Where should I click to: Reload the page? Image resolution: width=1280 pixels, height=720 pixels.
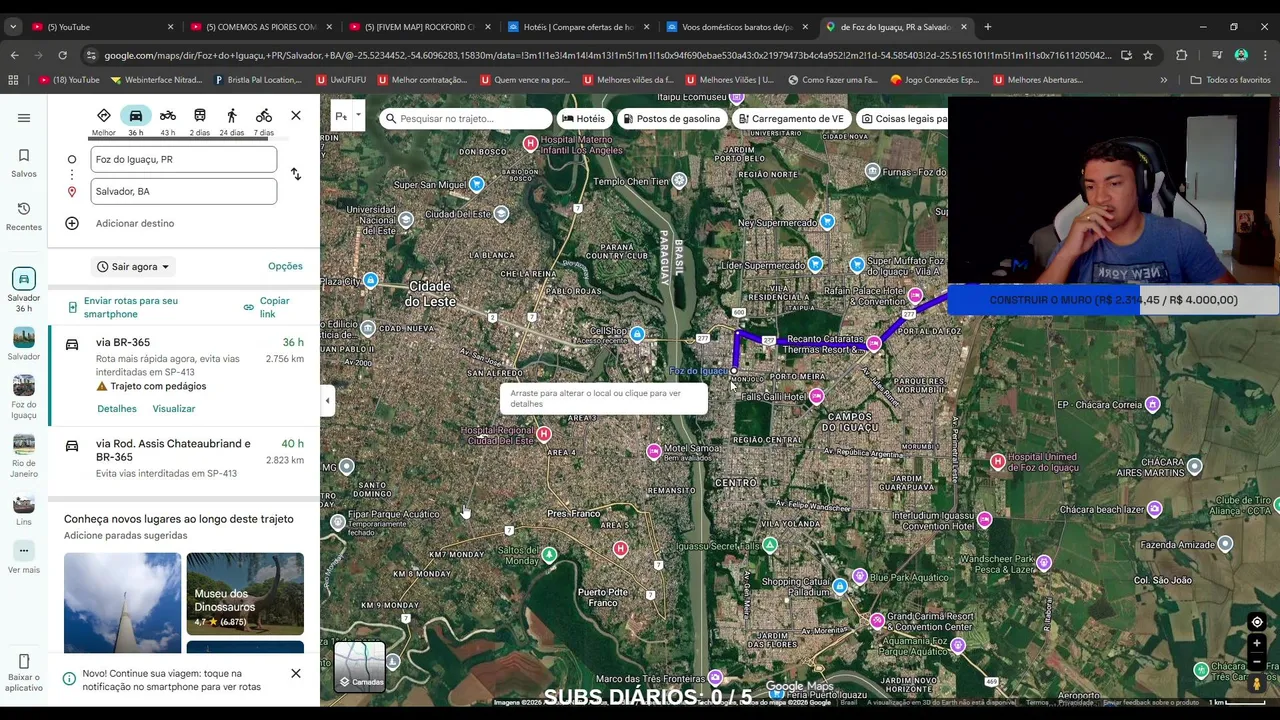coord(62,55)
